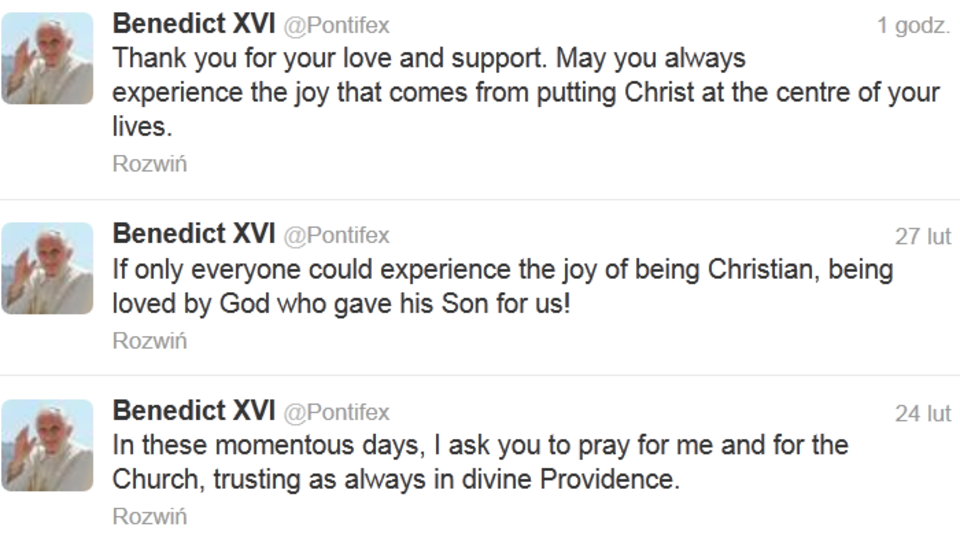Screen dimensions: 960x549
Task: Click the tweet text about putting Christ at the centre
Action: [x=525, y=93]
